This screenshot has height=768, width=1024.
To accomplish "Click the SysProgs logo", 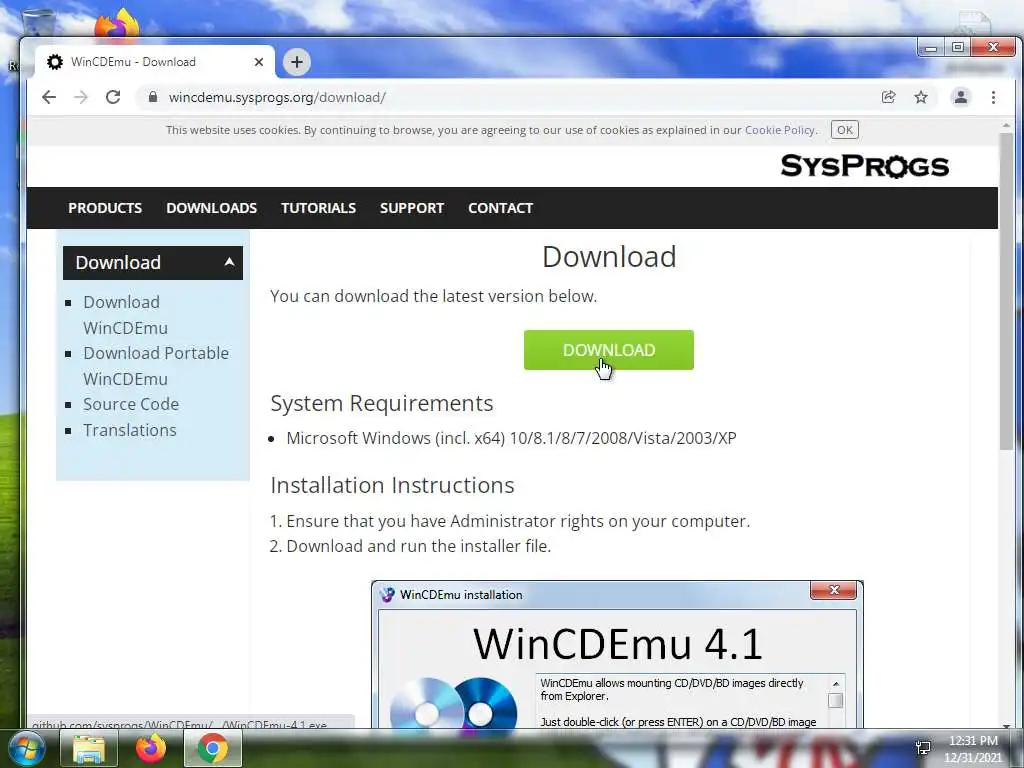I will [865, 166].
